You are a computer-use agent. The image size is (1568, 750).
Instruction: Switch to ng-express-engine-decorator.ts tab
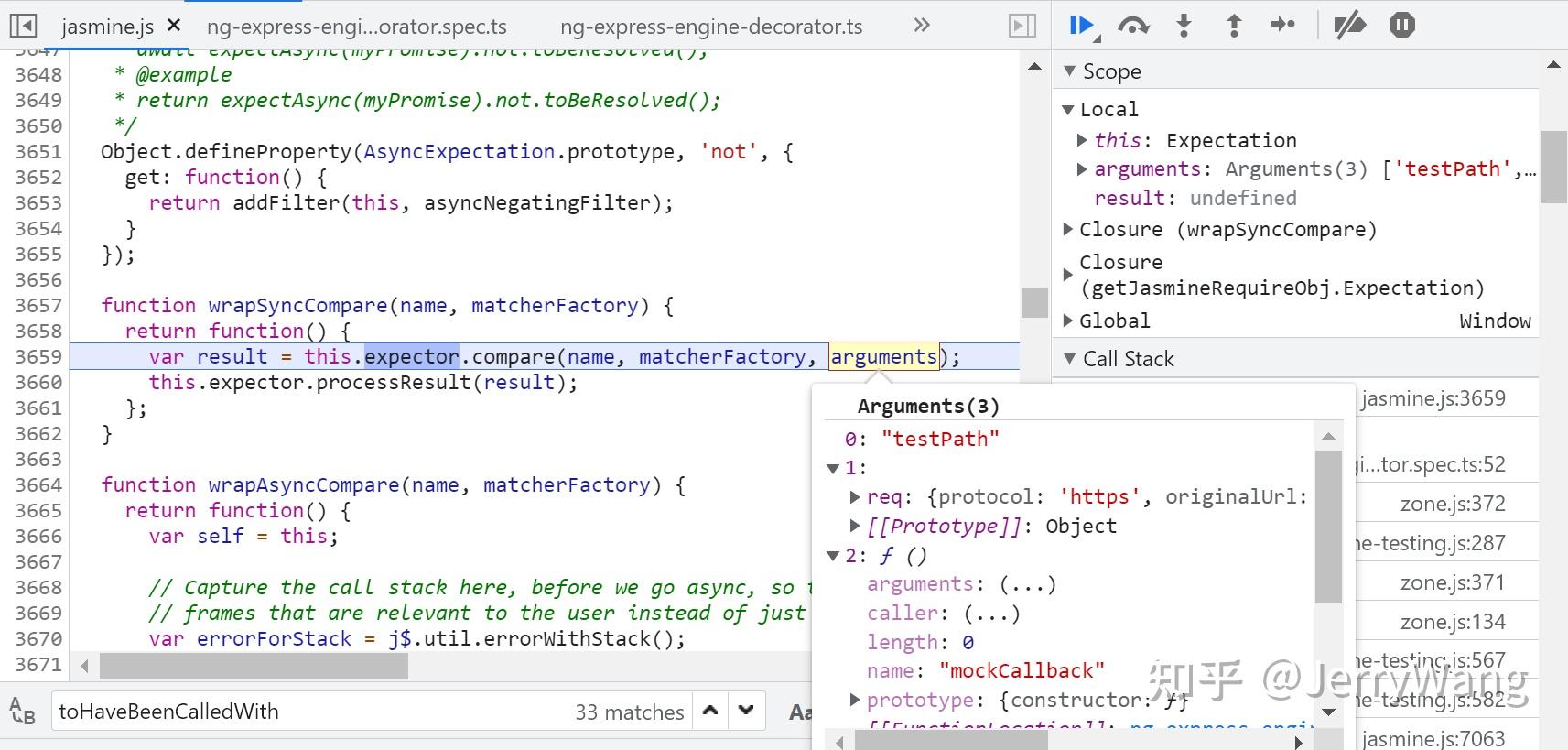click(710, 27)
